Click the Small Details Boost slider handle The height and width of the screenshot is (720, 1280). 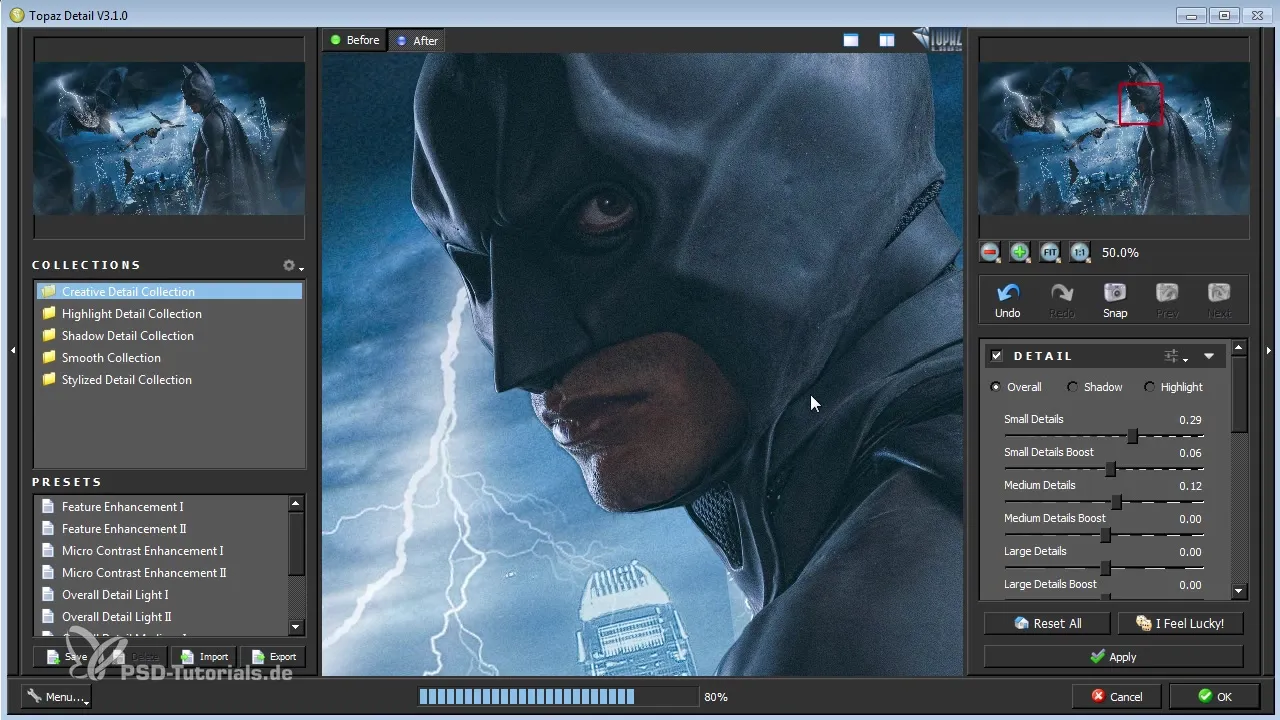1110,469
